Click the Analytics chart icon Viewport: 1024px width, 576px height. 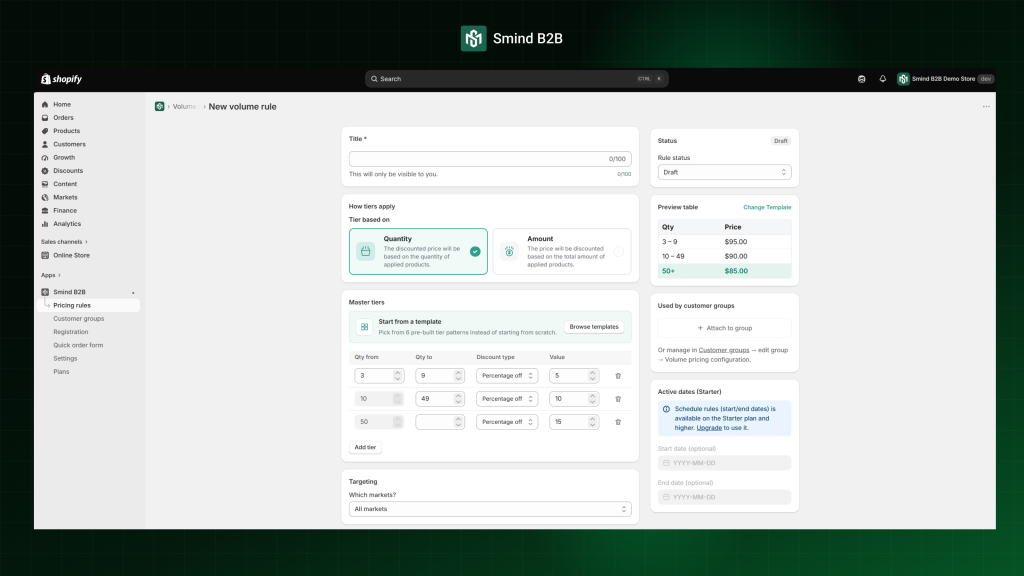point(45,224)
